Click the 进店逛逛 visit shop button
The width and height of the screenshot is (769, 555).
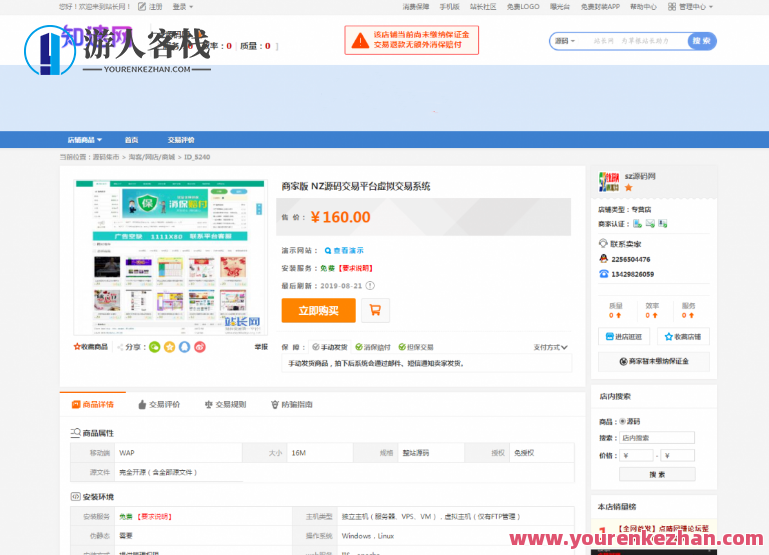tap(624, 336)
